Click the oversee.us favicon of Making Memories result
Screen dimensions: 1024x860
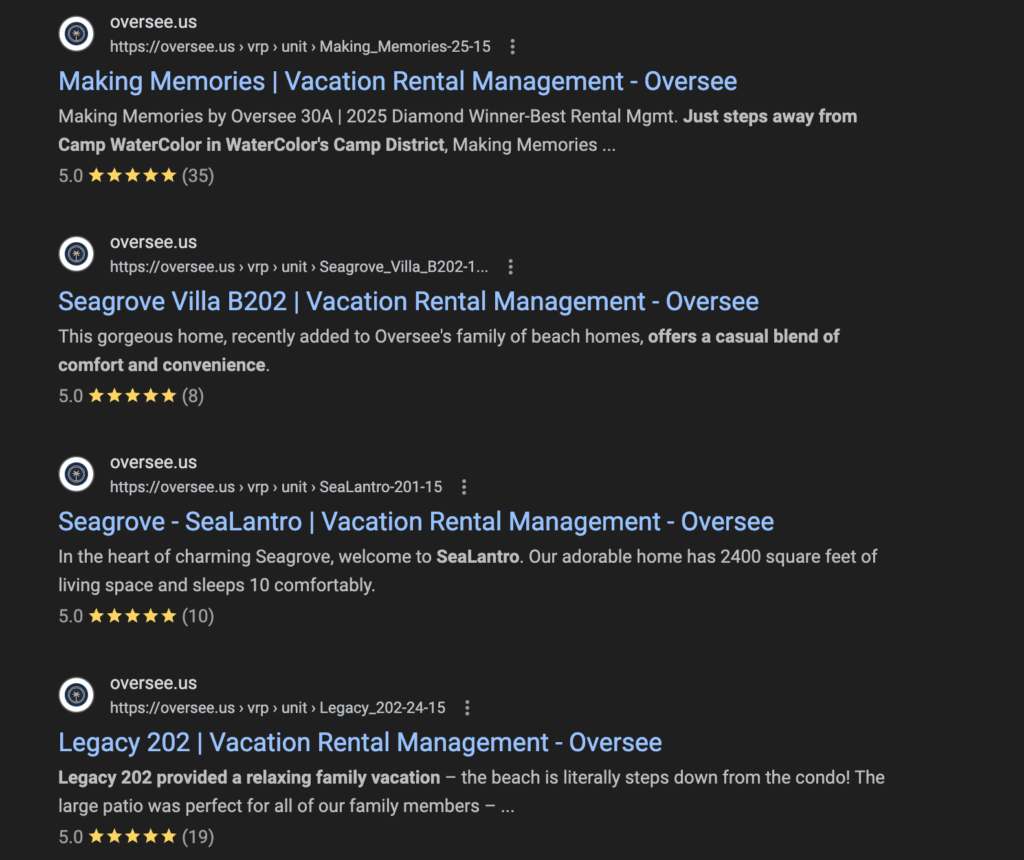click(76, 33)
